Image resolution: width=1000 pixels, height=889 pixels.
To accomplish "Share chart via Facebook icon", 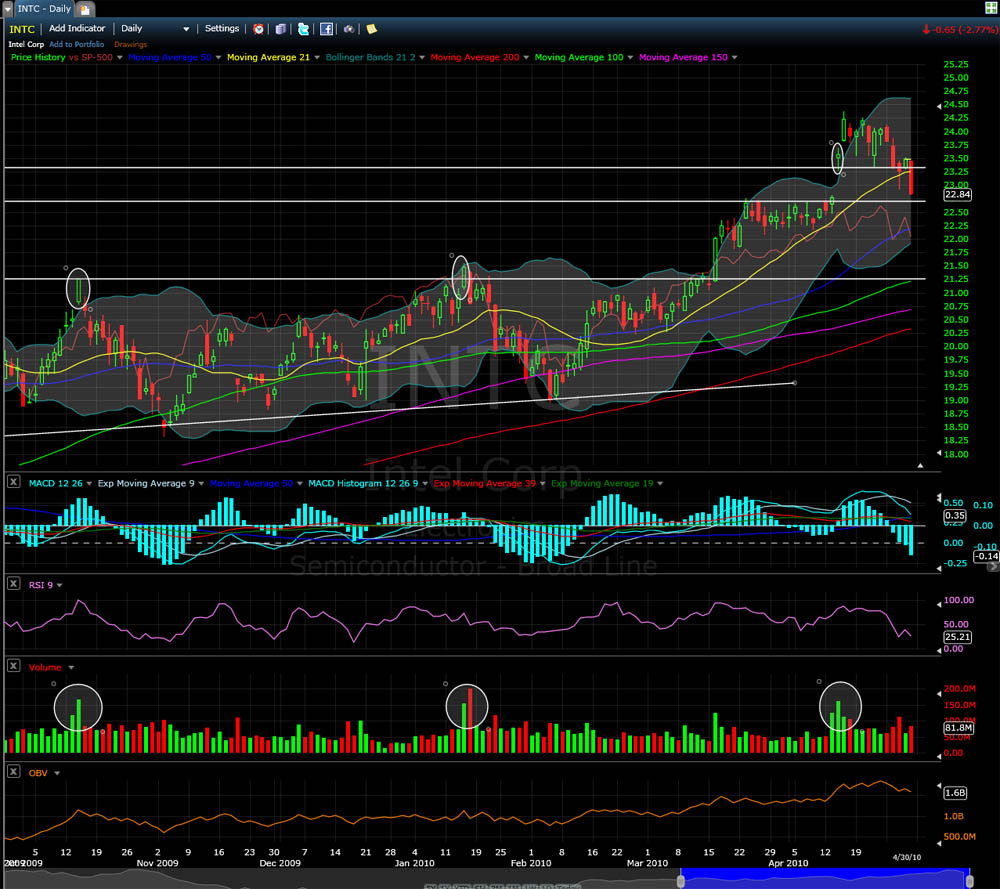I will pyautogui.click(x=326, y=29).
